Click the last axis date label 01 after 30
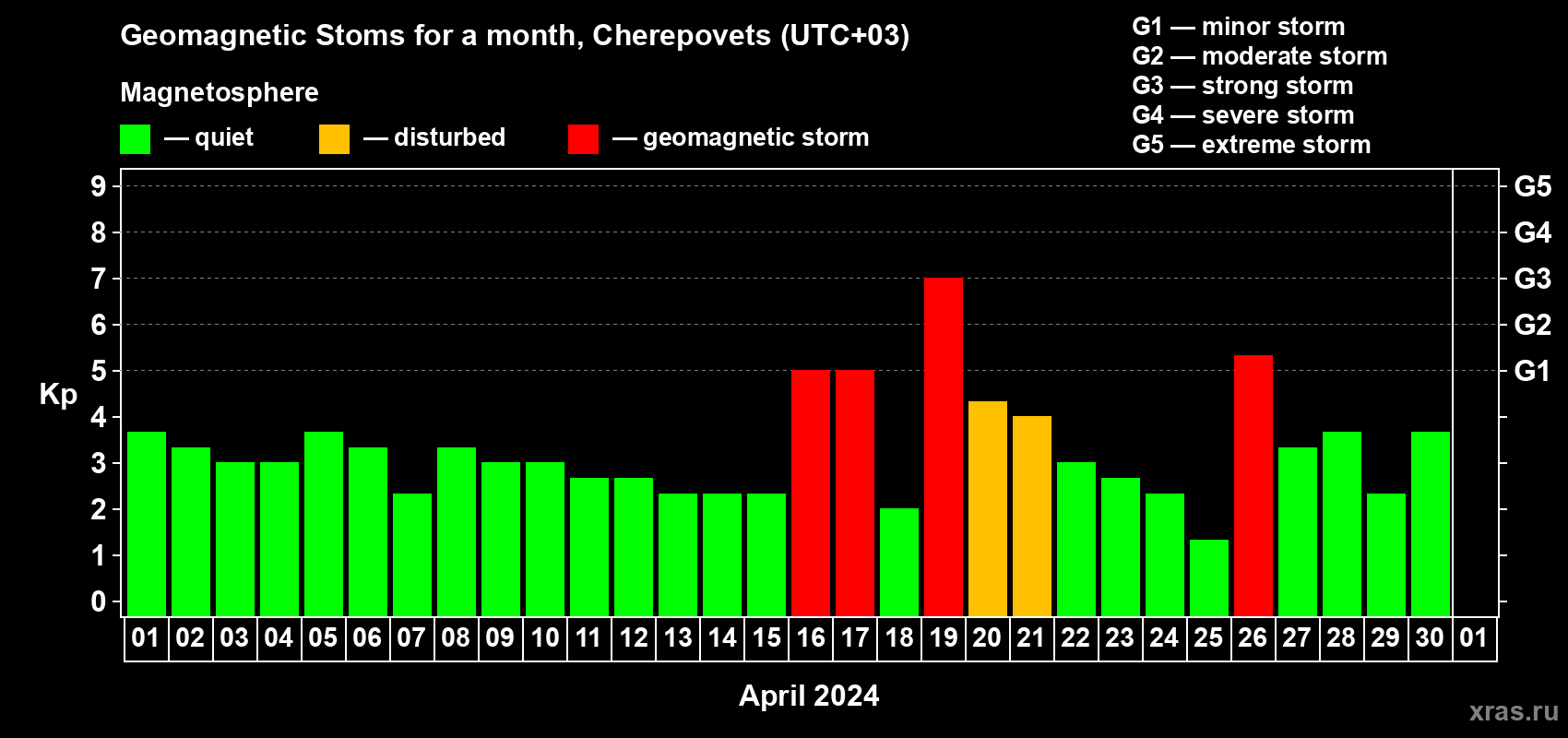 tap(1474, 638)
